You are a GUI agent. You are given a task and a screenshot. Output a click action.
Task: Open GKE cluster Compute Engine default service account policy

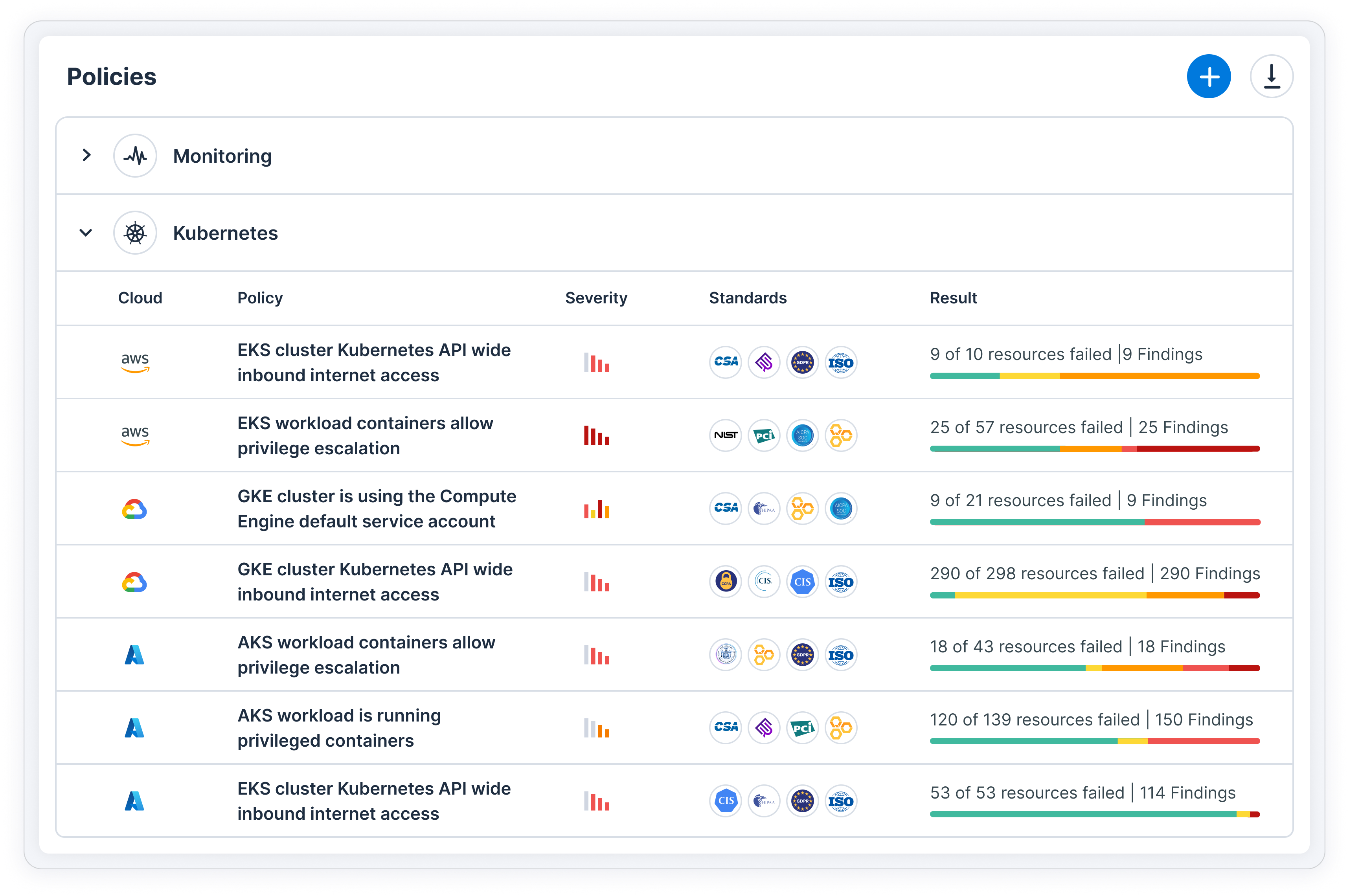point(377,509)
